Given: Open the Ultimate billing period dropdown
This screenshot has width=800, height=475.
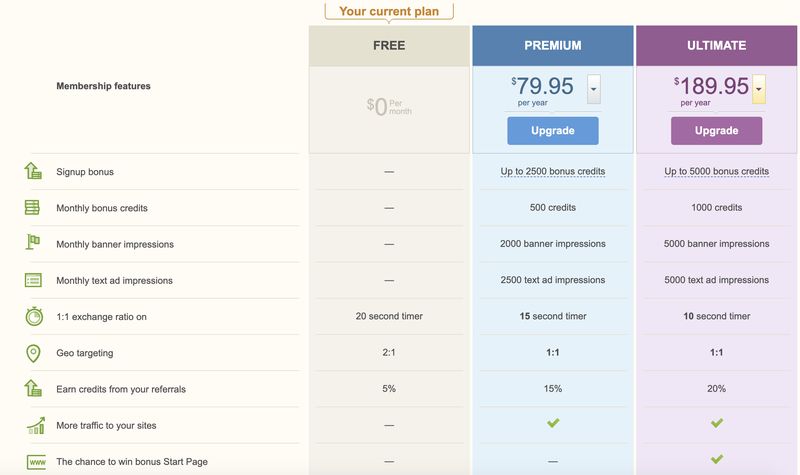Looking at the screenshot, I should [x=759, y=88].
